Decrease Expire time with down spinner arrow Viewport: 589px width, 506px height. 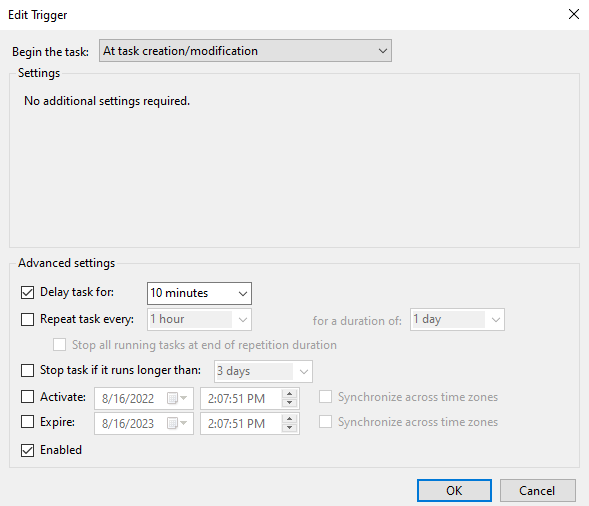pos(289,428)
